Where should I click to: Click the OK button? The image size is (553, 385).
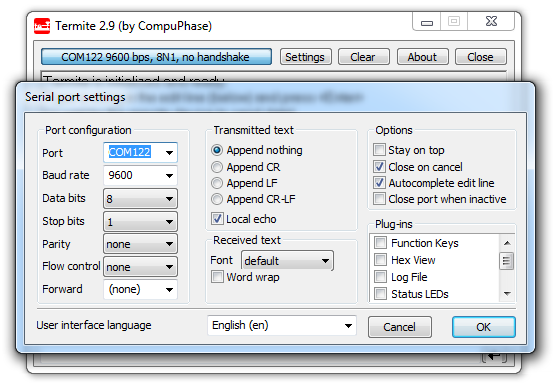point(484,327)
